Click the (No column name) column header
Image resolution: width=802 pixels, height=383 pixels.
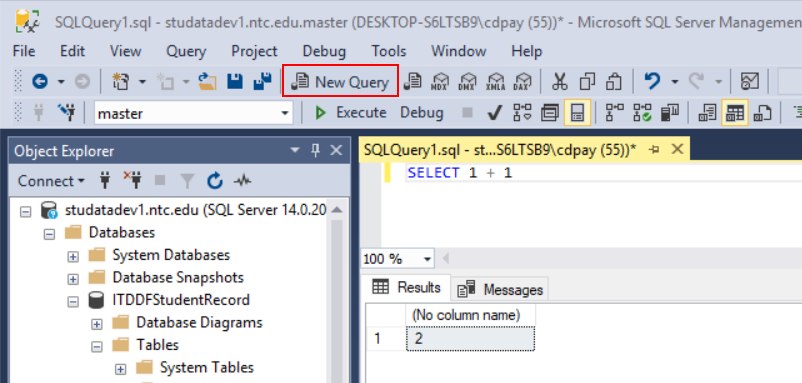click(471, 316)
